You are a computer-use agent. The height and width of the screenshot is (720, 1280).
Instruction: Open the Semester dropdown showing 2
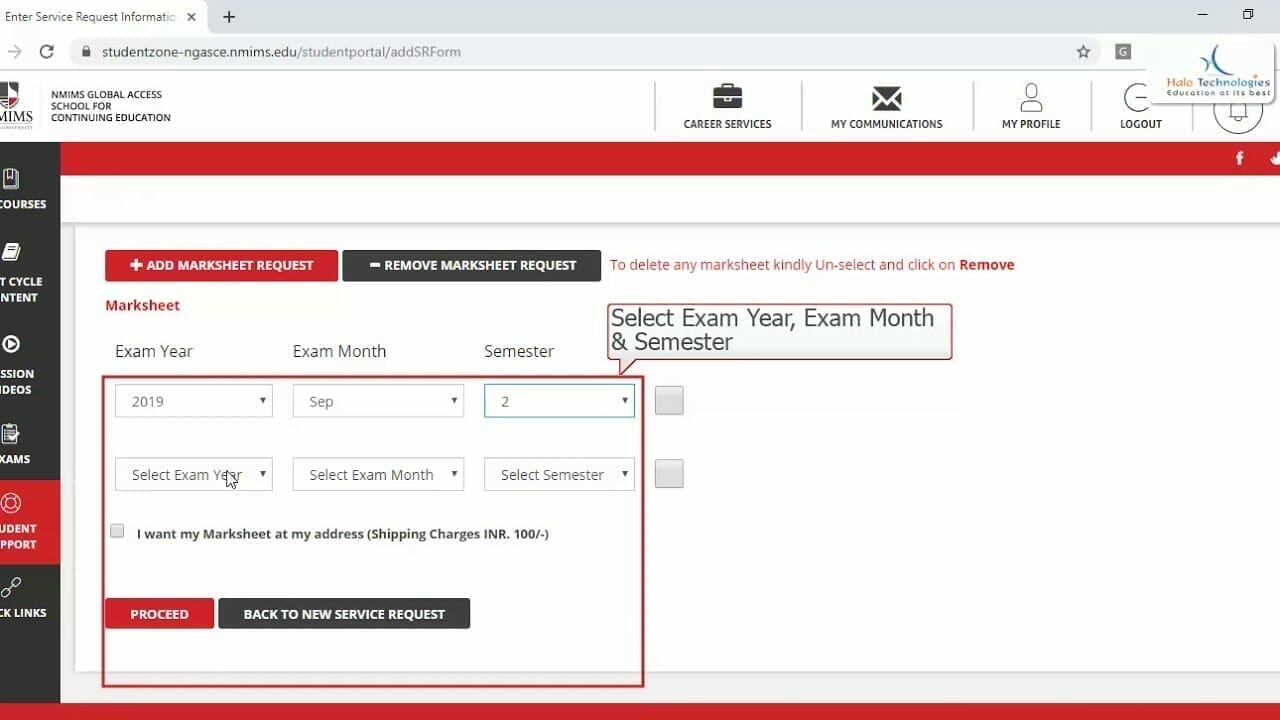pos(558,400)
